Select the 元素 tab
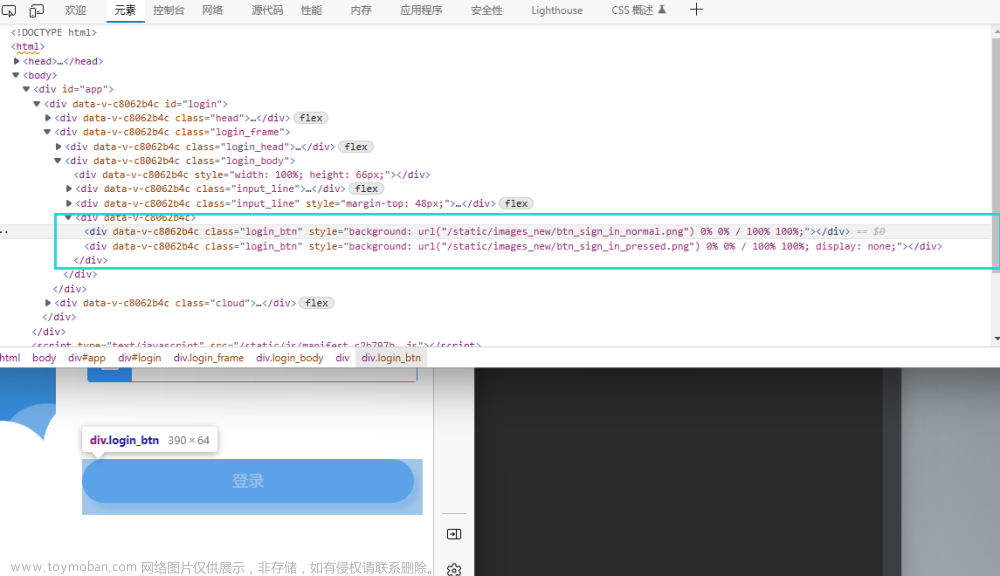This screenshot has width=1000, height=576. tap(125, 10)
